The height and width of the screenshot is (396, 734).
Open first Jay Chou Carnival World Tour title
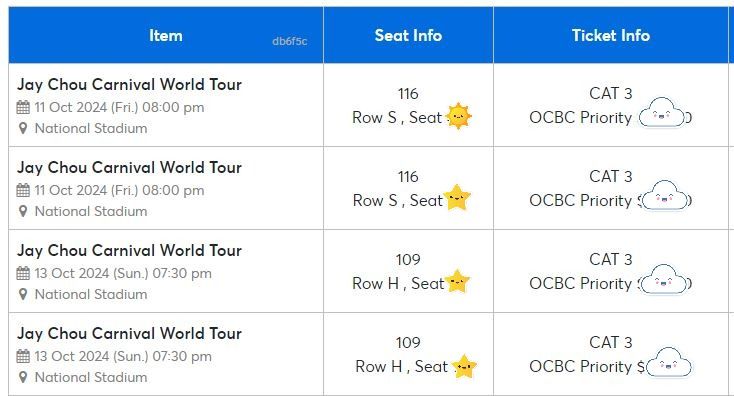click(129, 85)
